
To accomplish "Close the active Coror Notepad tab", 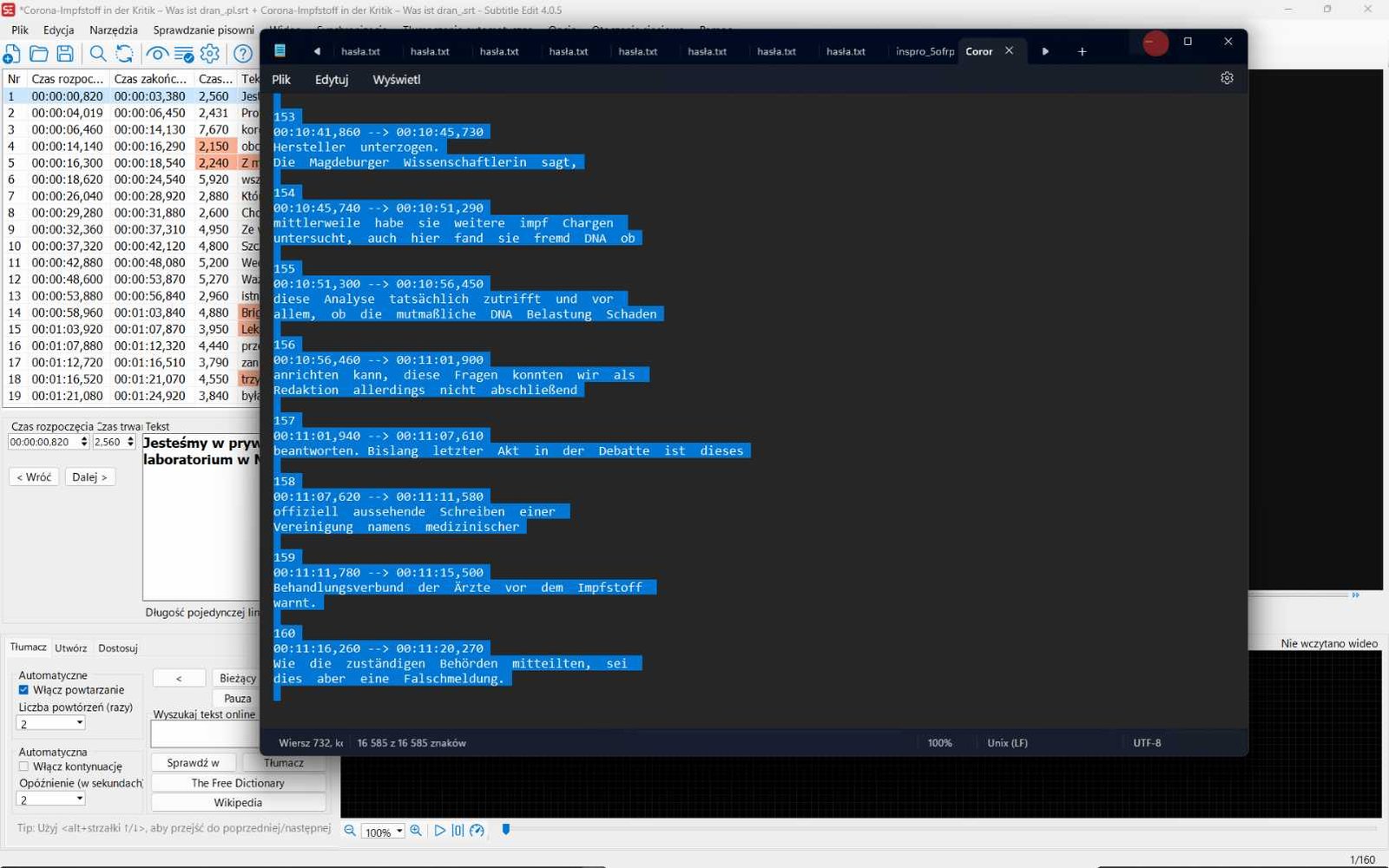I will pyautogui.click(x=1009, y=50).
